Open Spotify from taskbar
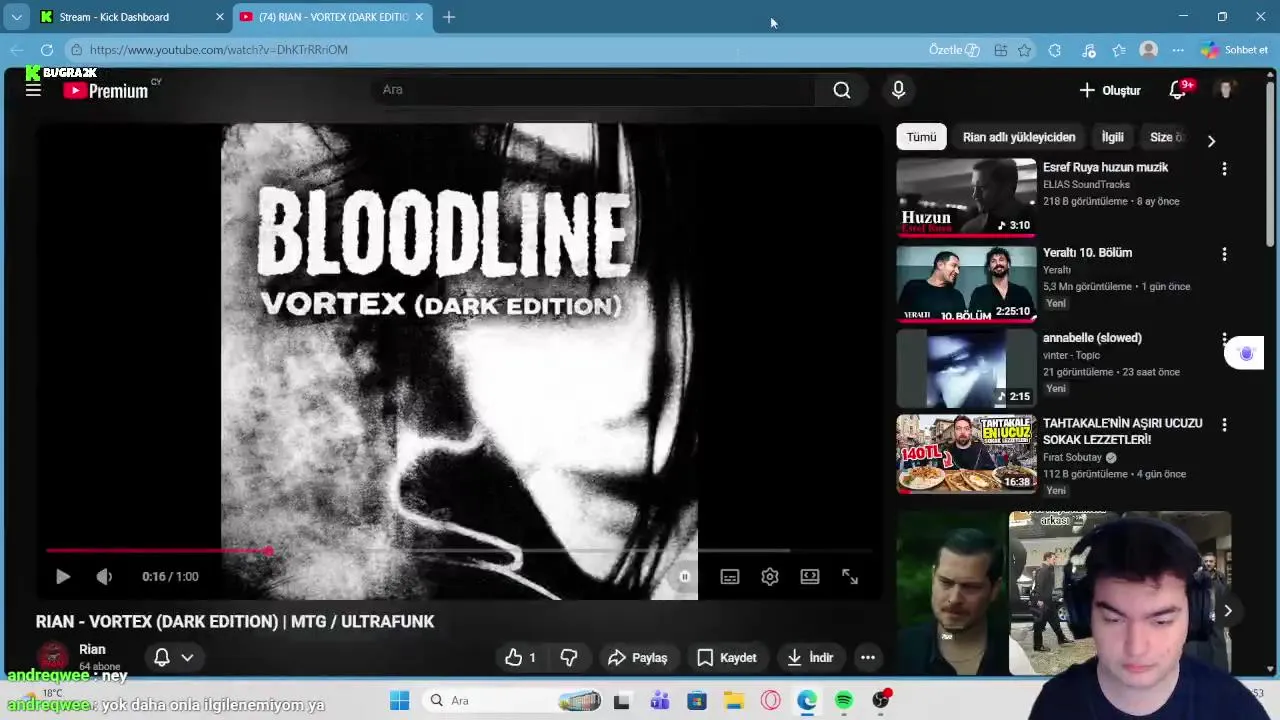Screen dimensions: 1280x720 tap(844, 700)
